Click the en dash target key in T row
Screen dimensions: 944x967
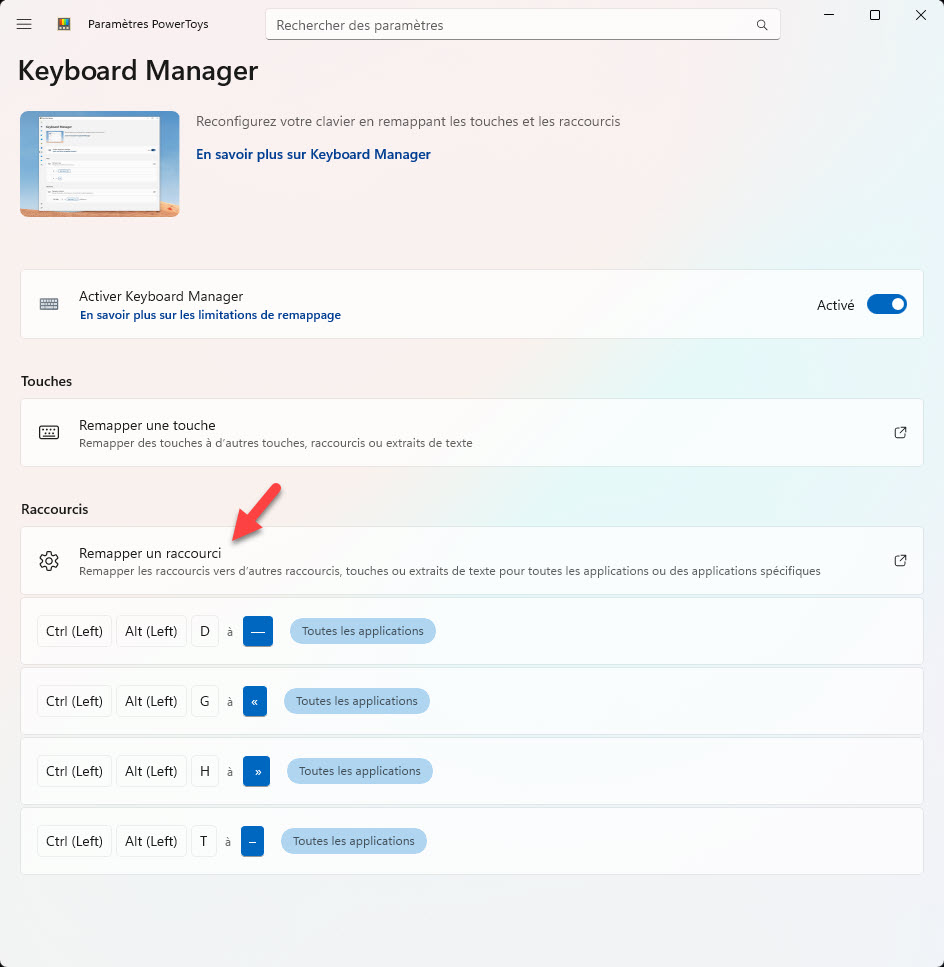pos(252,841)
